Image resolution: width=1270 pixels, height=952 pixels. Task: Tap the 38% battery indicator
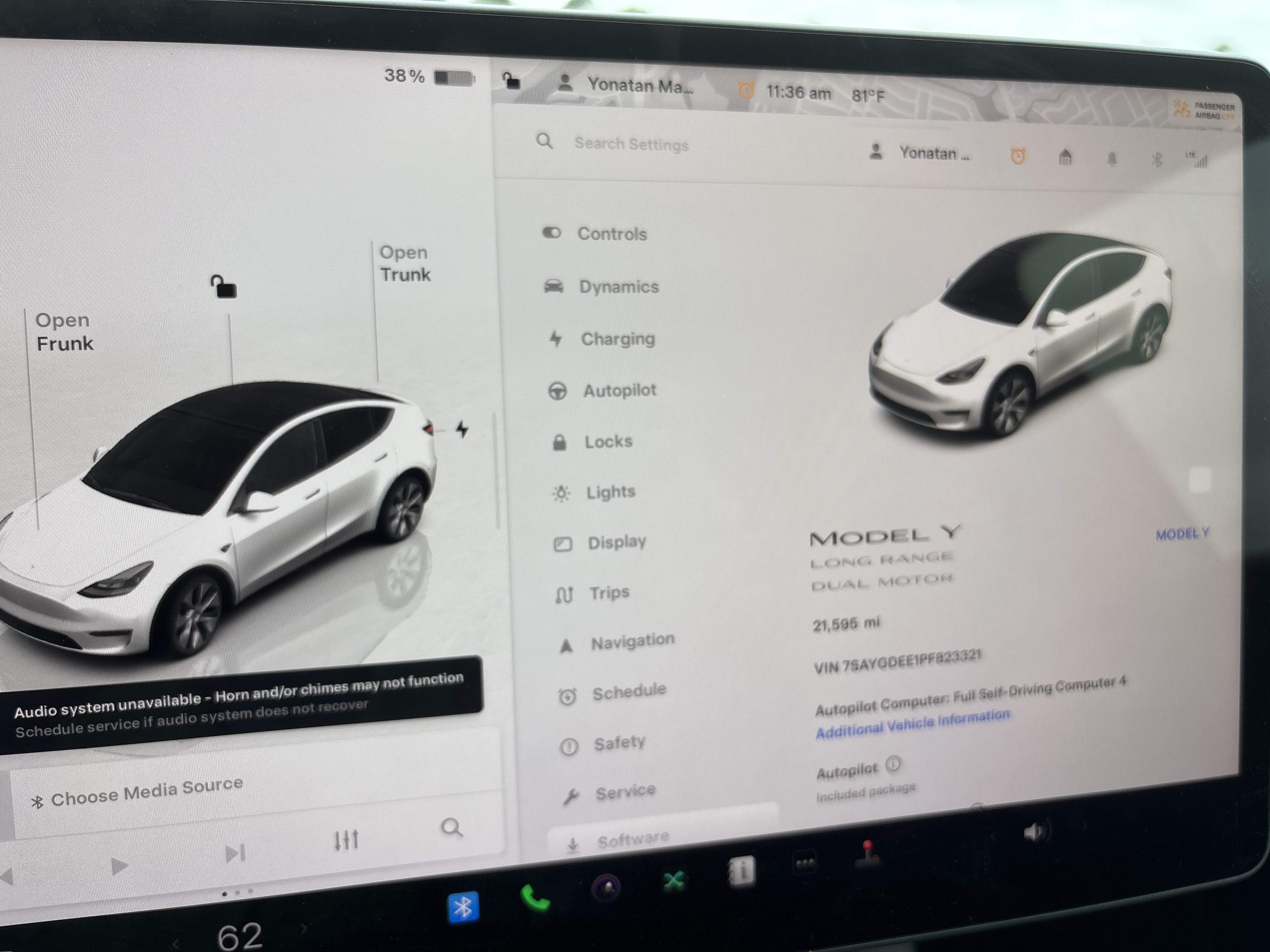coord(429,76)
